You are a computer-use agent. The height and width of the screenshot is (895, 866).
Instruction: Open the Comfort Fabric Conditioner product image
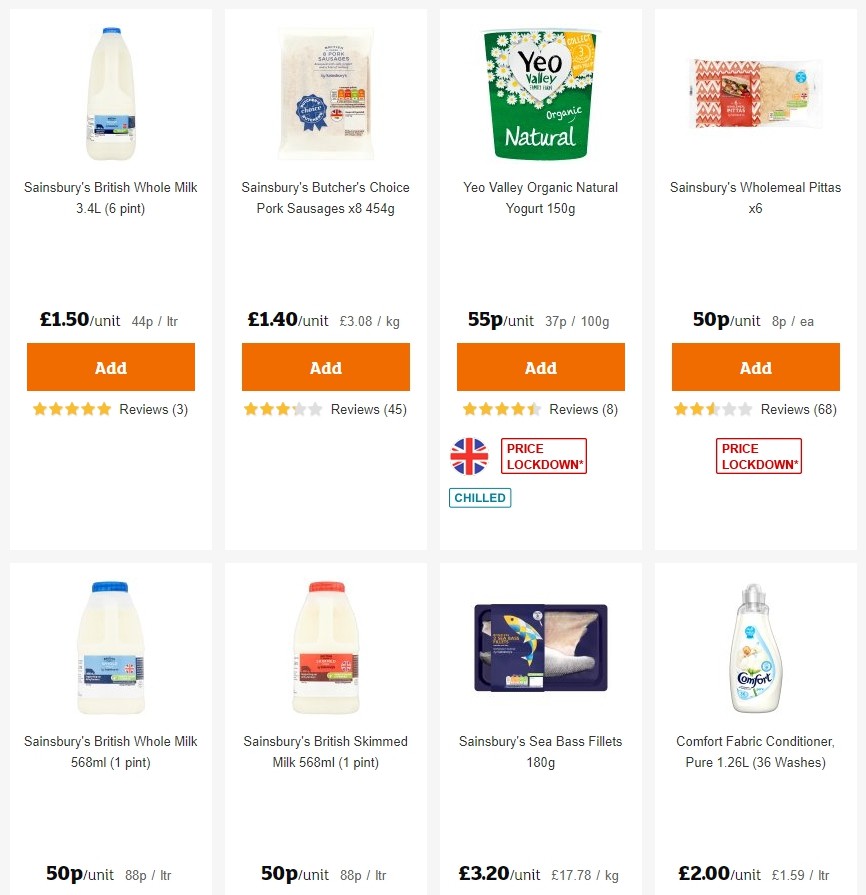pyautogui.click(x=755, y=646)
